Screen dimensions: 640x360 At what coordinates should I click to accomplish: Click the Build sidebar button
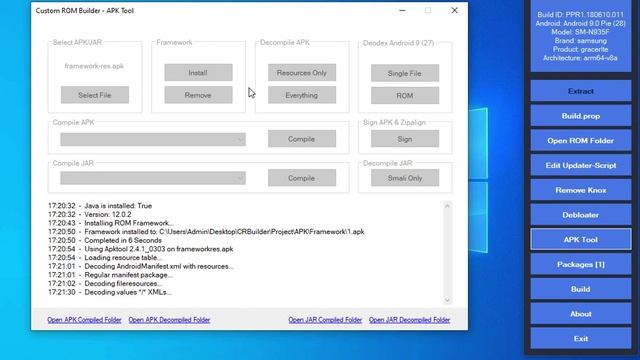click(x=580, y=289)
